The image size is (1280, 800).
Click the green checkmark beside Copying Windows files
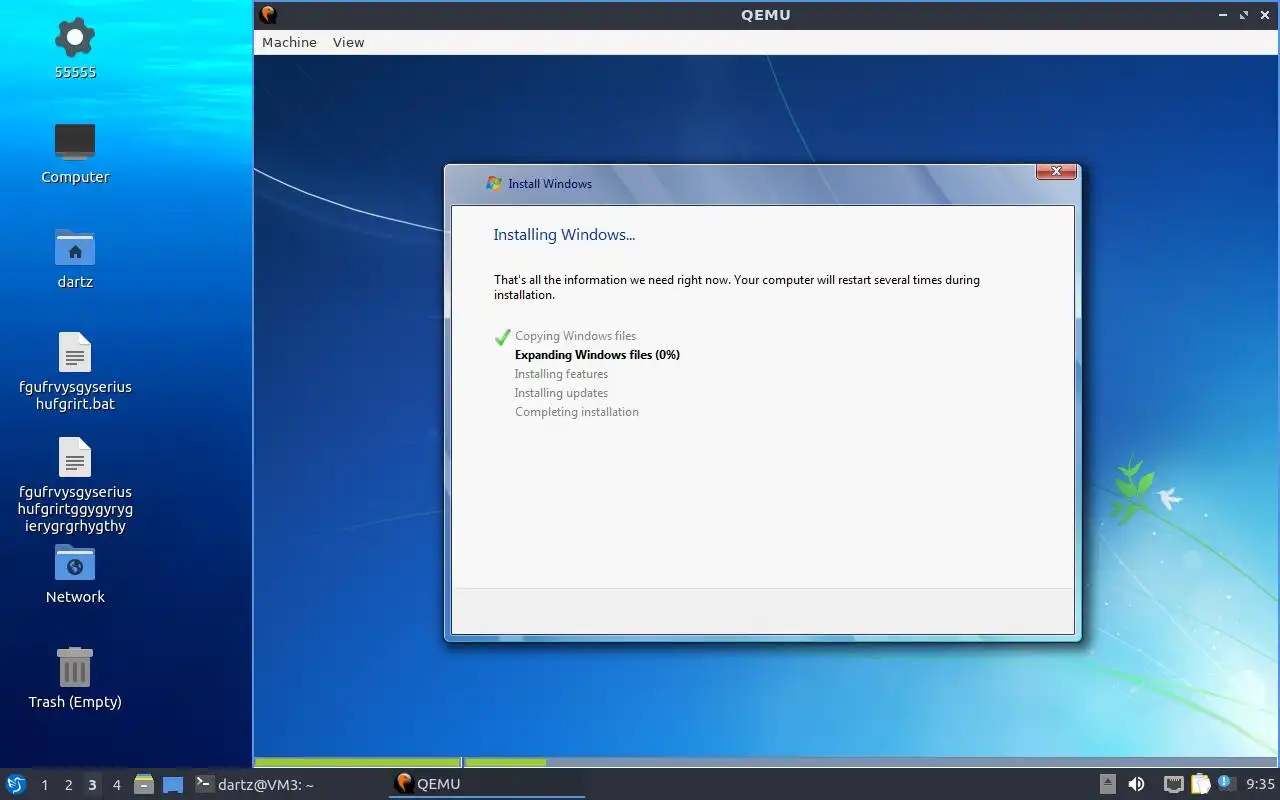502,337
